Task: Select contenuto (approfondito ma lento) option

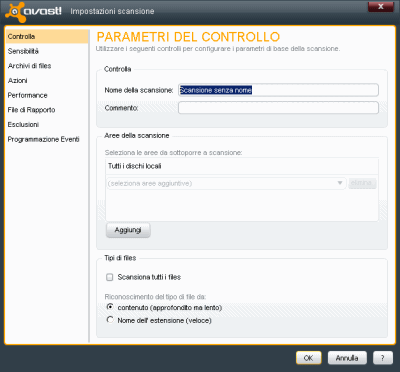Action: tap(110, 307)
